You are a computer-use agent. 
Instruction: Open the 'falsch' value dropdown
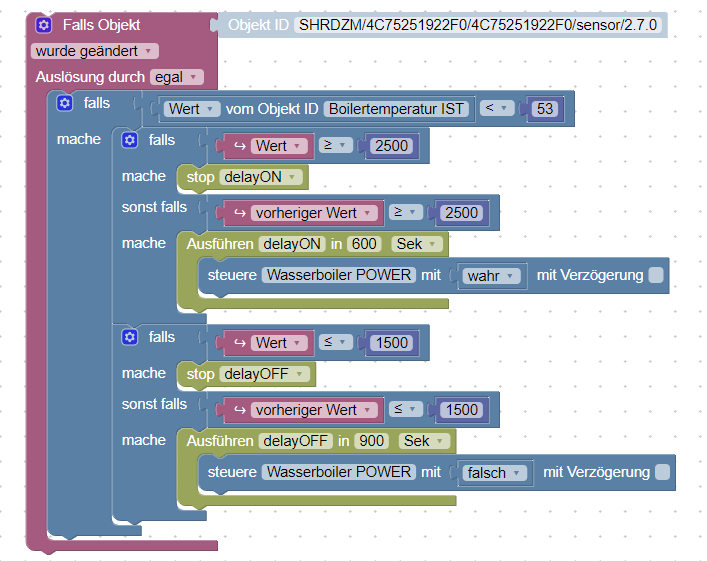click(495, 473)
